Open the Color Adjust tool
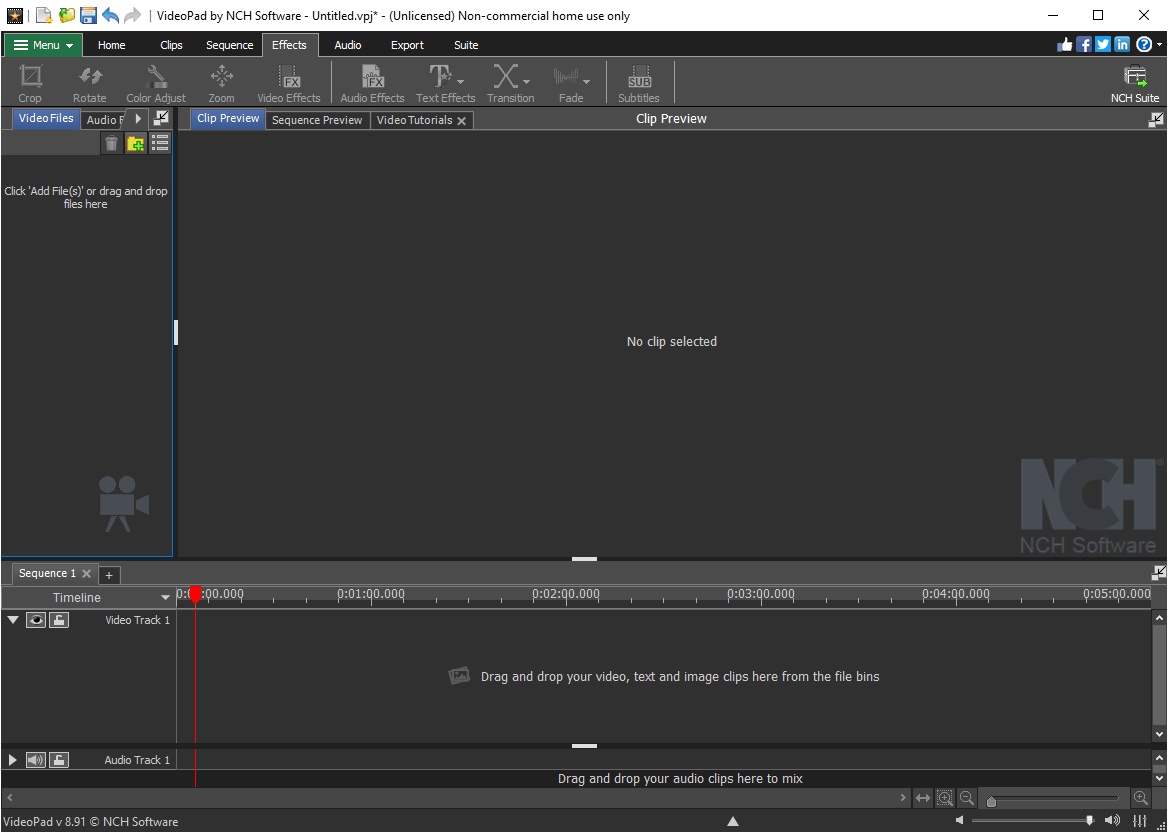Image resolution: width=1168 pixels, height=833 pixels. point(156,83)
